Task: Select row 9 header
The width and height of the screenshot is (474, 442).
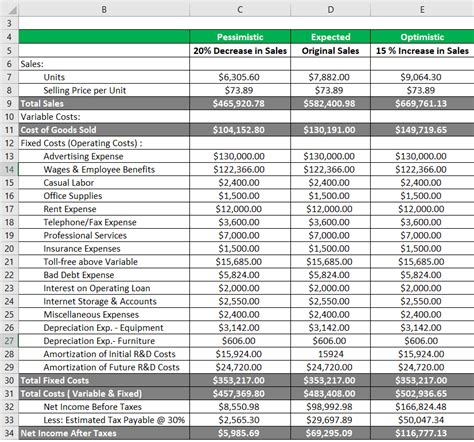Action: click(x=9, y=103)
